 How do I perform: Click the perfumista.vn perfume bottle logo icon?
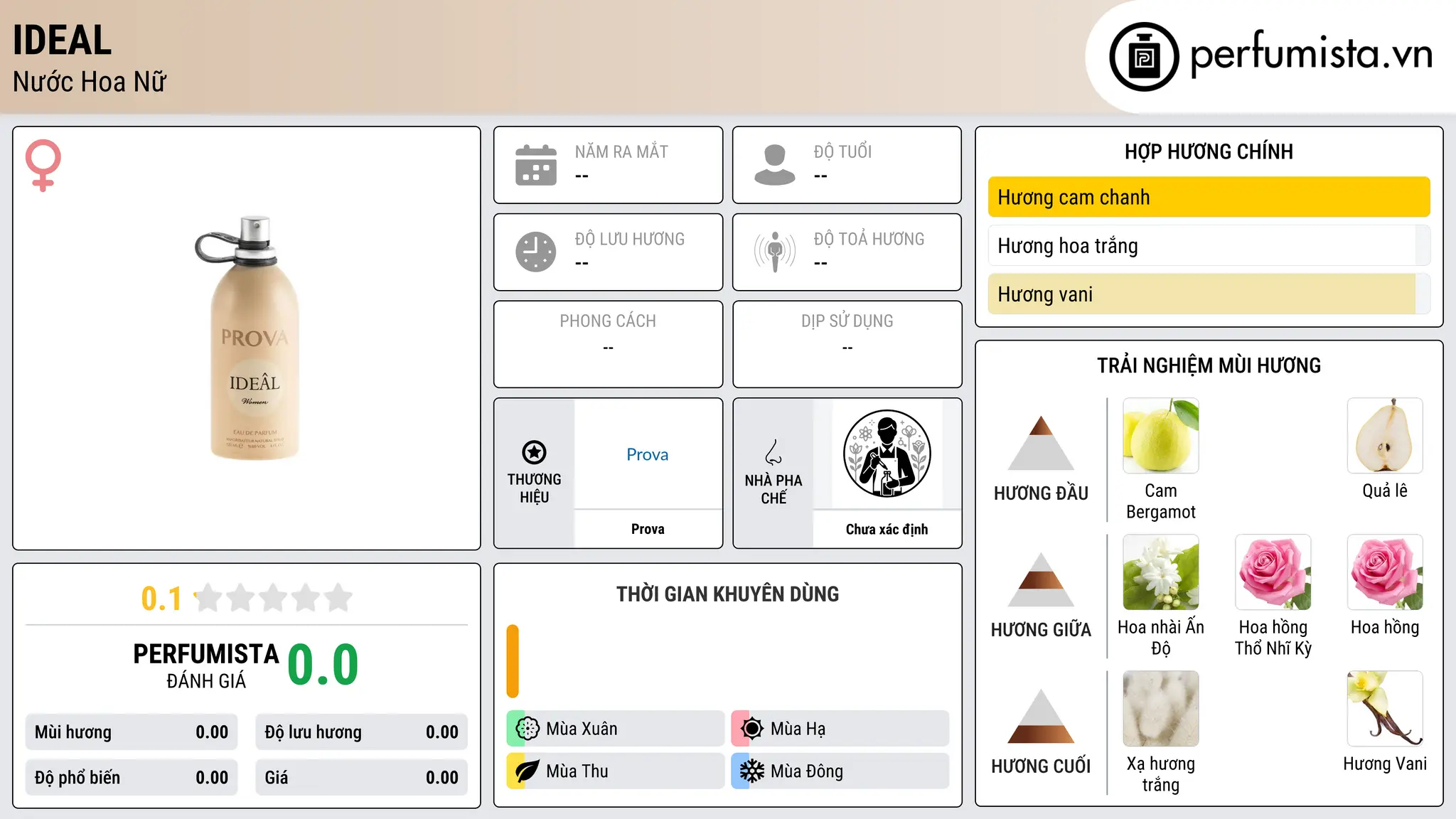tap(1144, 57)
